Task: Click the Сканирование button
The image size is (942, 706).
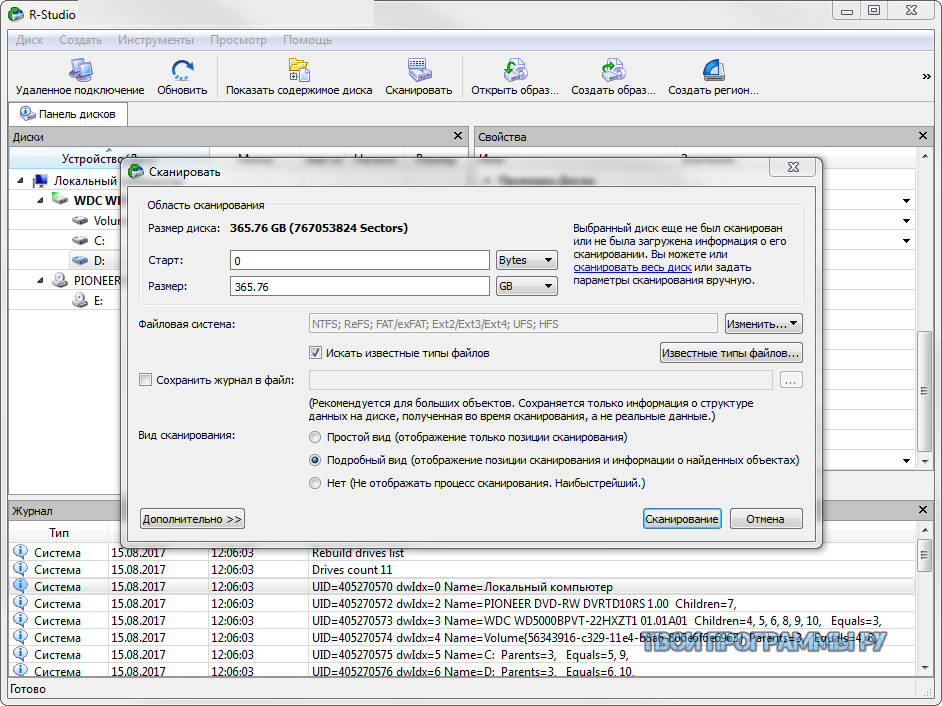Action: 682,519
